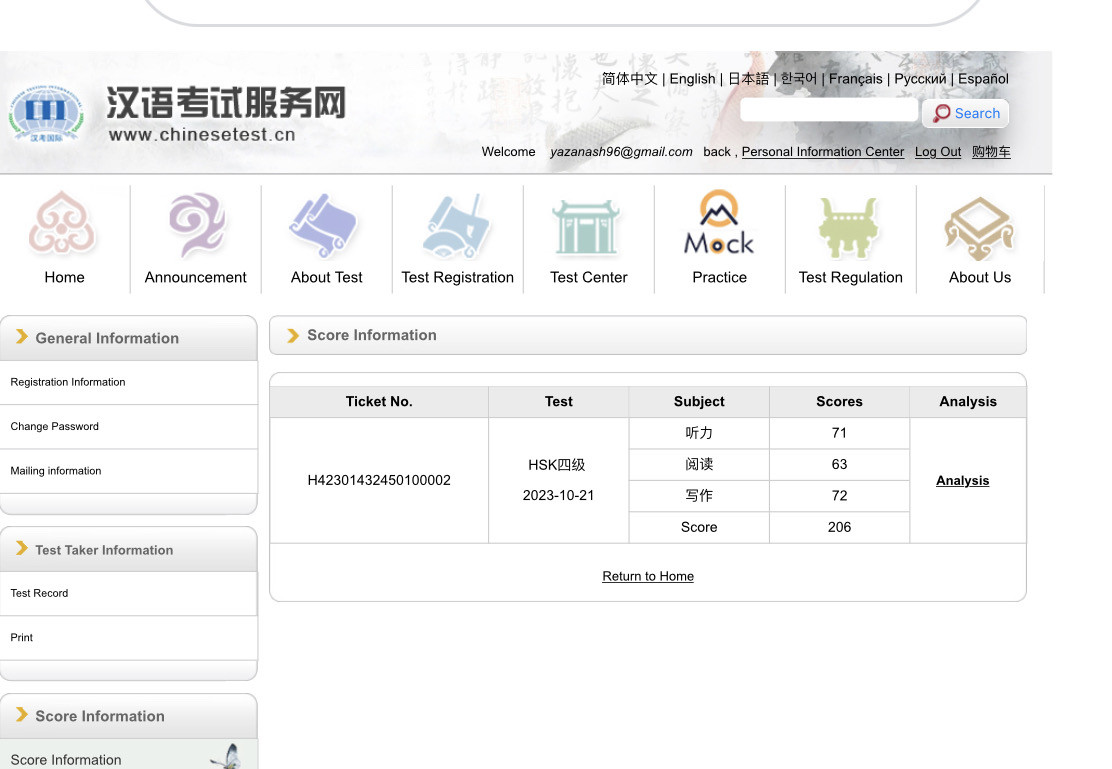The image size is (1112, 769).
Task: Go to Test Center gate icon
Action: [x=588, y=226]
